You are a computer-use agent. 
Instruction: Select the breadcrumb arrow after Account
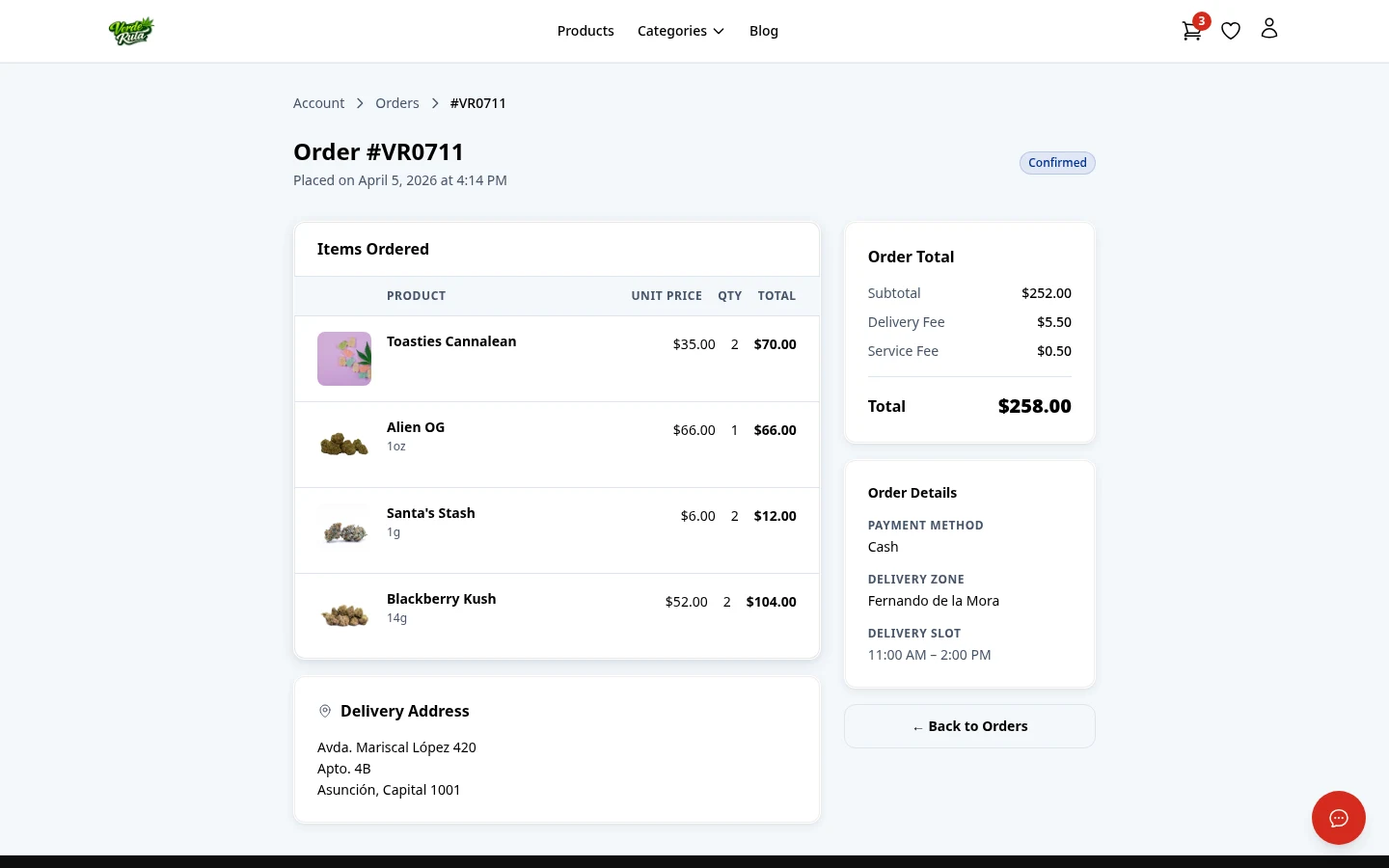[x=360, y=102]
